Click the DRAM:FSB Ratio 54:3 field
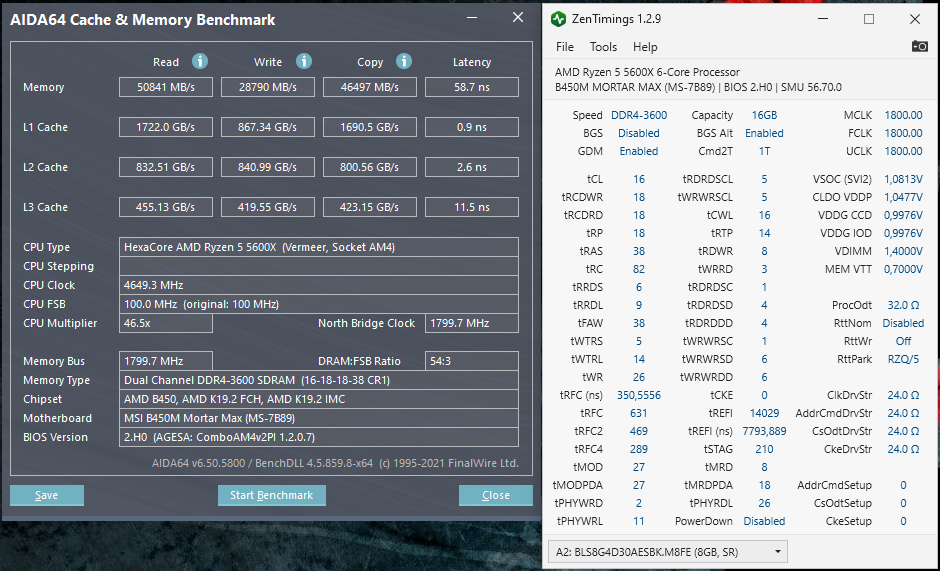The height and width of the screenshot is (571, 940). (x=472, y=361)
